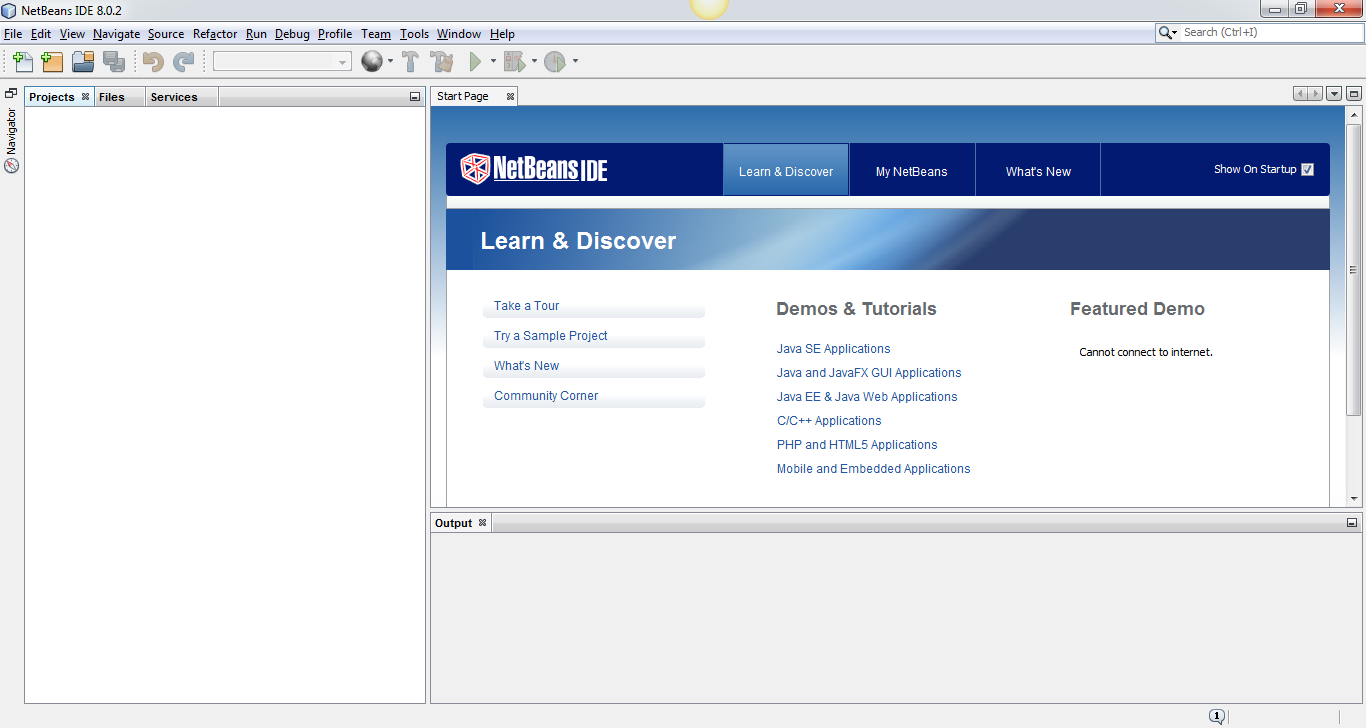1366x728 pixels.
Task: Click the Build Project hammer icon
Action: pyautogui.click(x=410, y=62)
